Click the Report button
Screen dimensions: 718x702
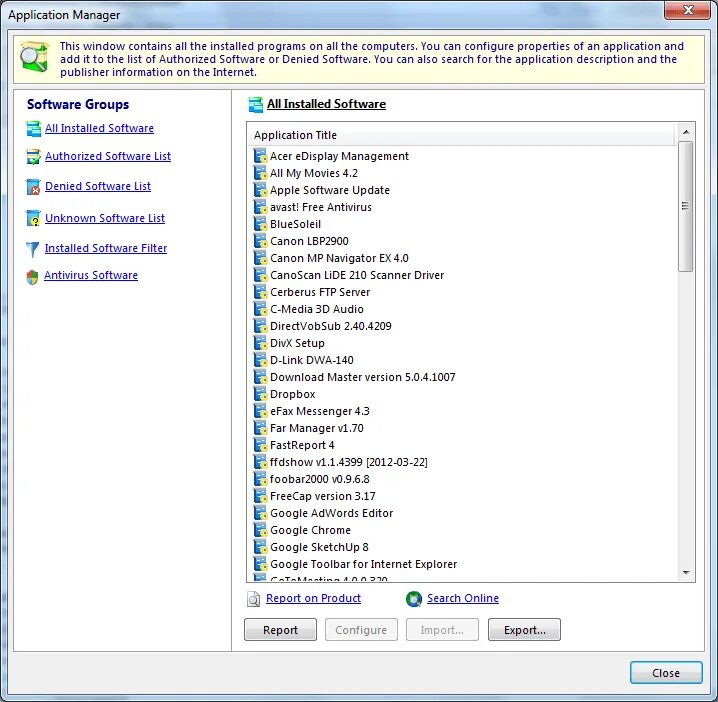click(x=280, y=630)
